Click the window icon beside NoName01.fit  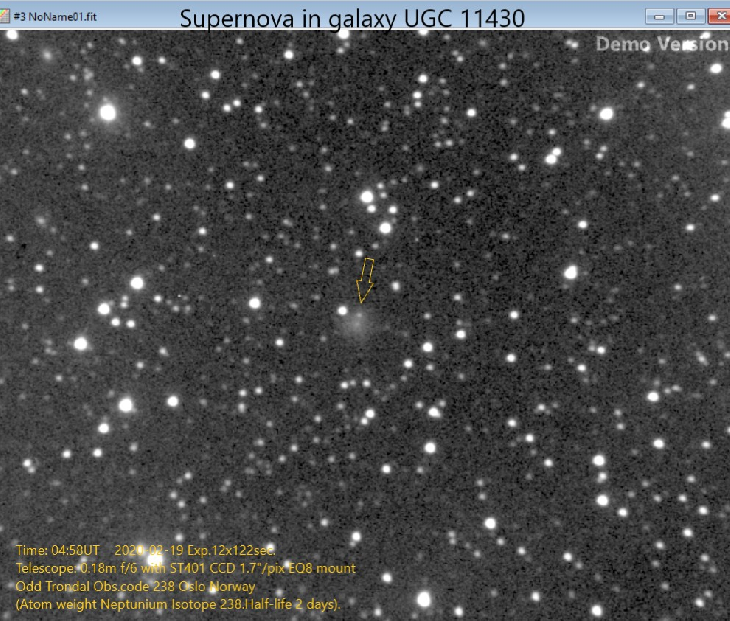[6, 16]
